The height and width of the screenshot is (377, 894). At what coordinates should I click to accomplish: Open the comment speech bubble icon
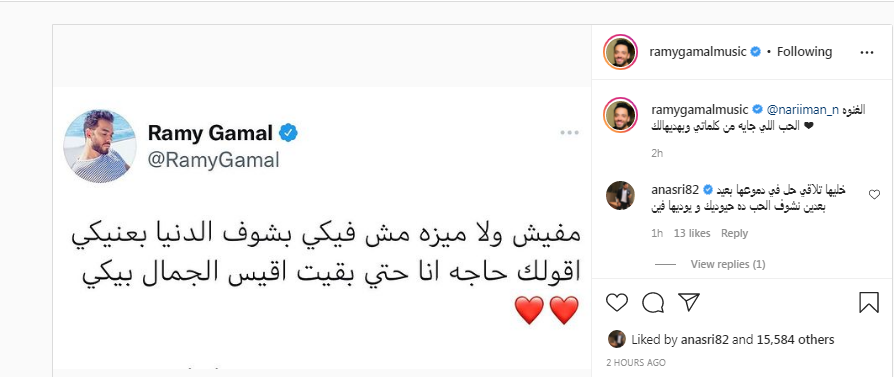click(x=653, y=303)
